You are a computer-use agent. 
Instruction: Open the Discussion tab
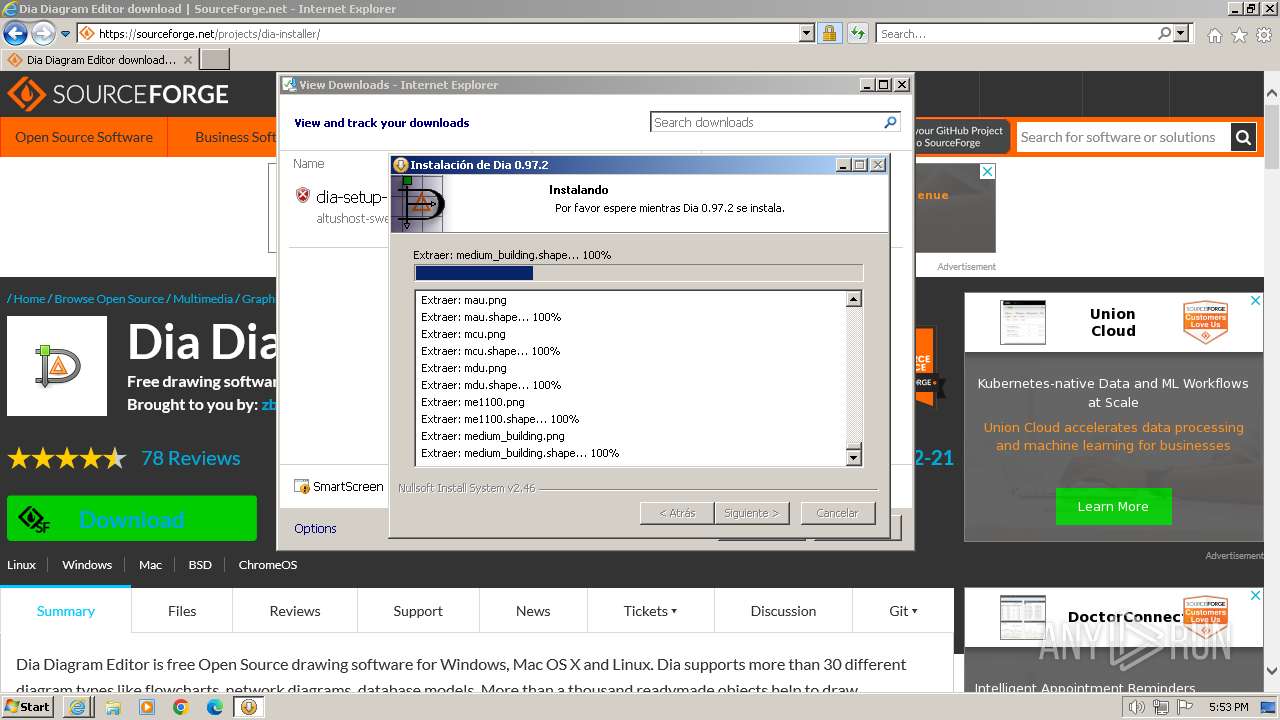coord(783,611)
